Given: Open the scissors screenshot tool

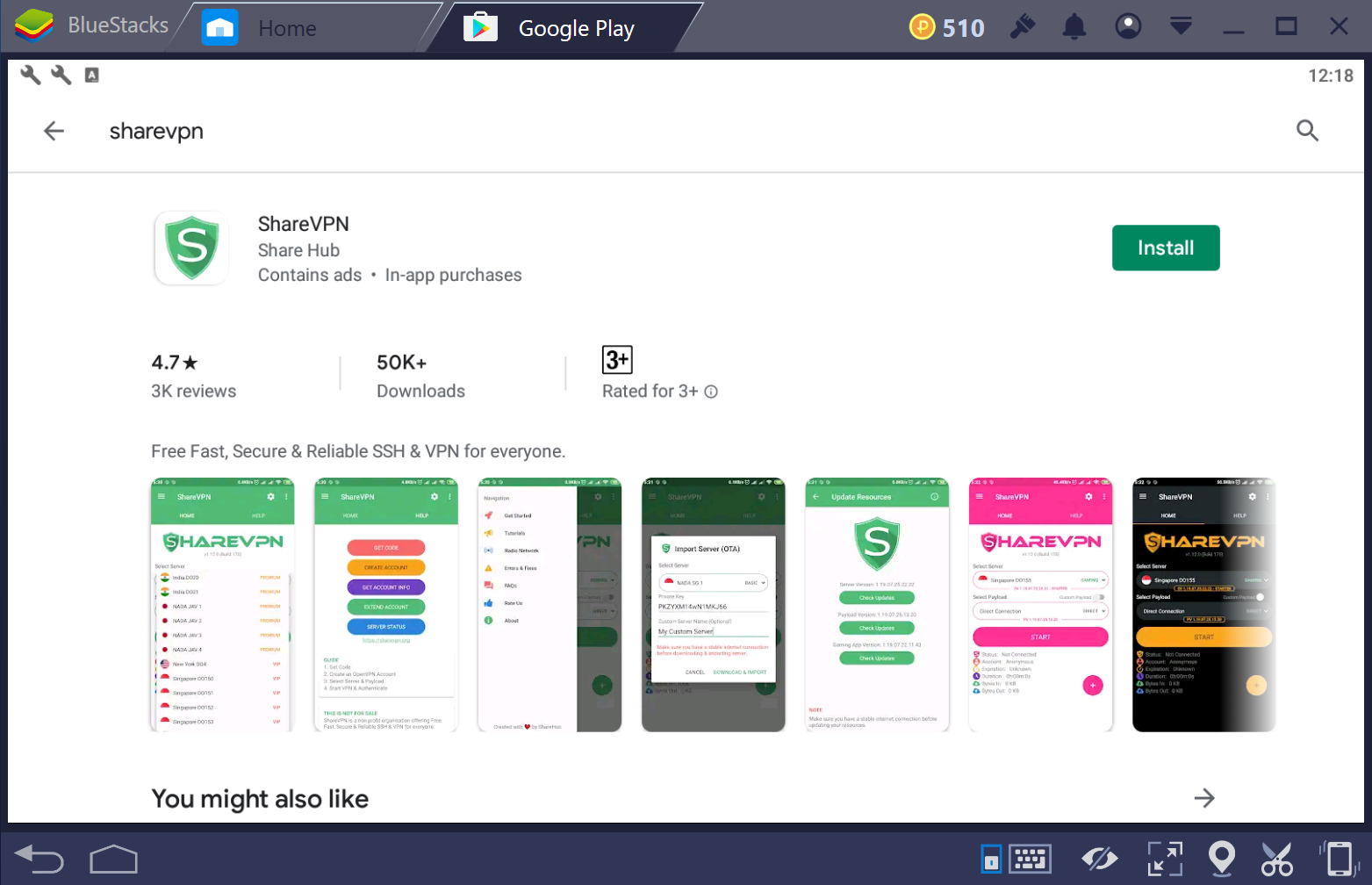Looking at the screenshot, I should point(1277,859).
